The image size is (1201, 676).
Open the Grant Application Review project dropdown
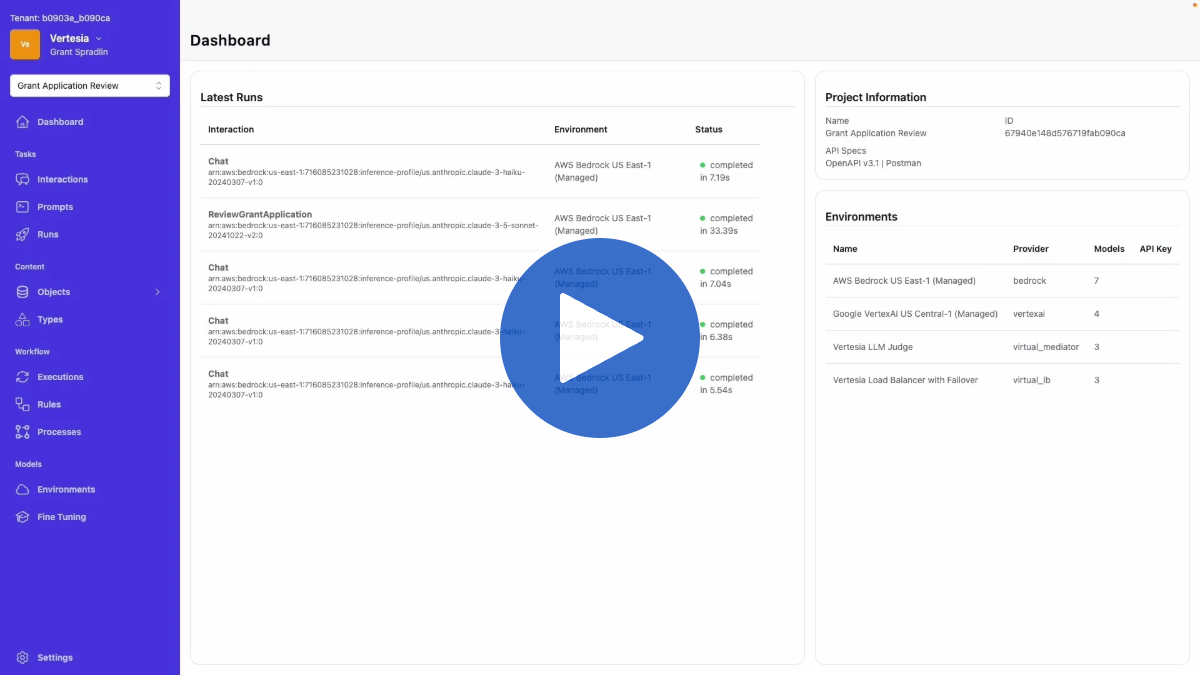click(x=90, y=86)
